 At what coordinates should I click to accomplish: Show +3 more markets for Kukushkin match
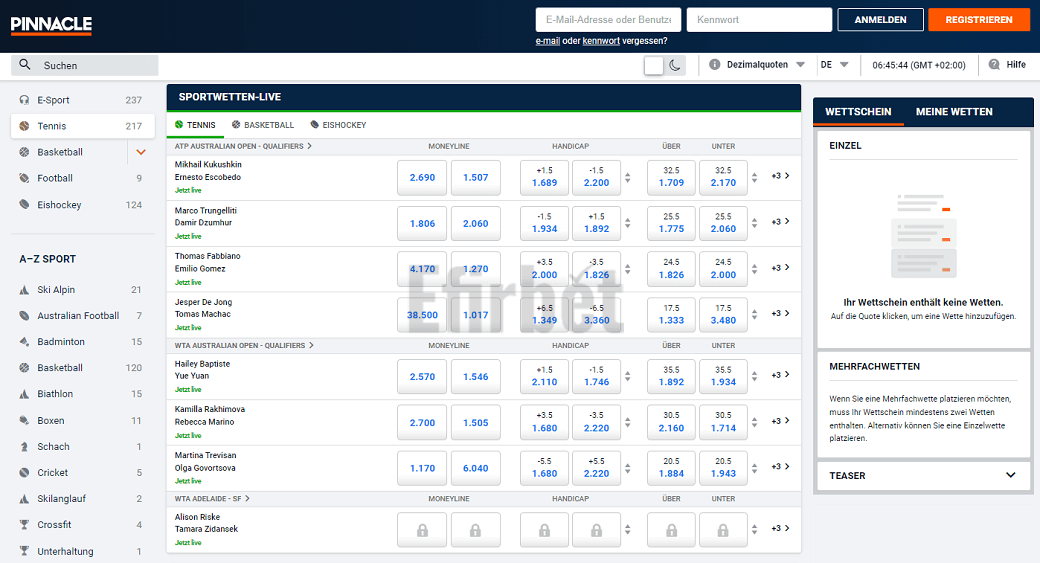[780, 176]
